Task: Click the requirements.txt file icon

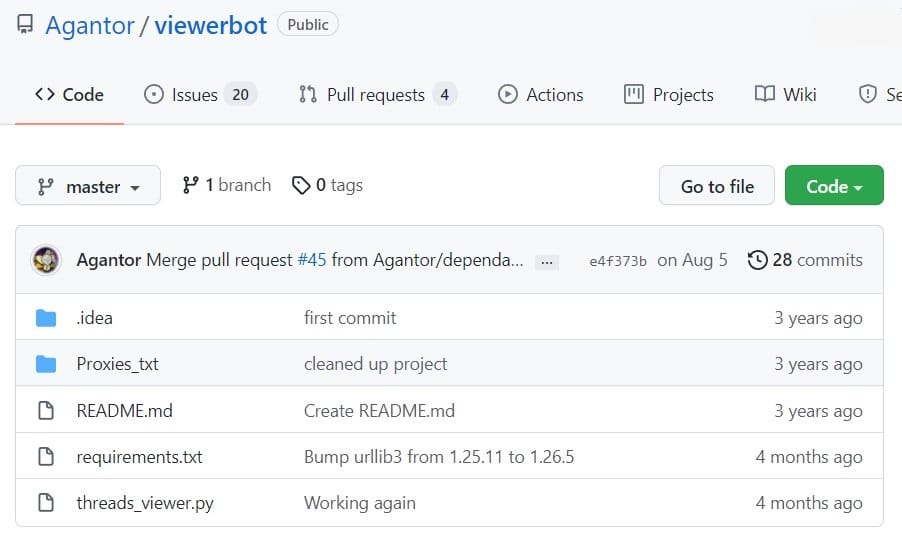Action: (x=46, y=456)
